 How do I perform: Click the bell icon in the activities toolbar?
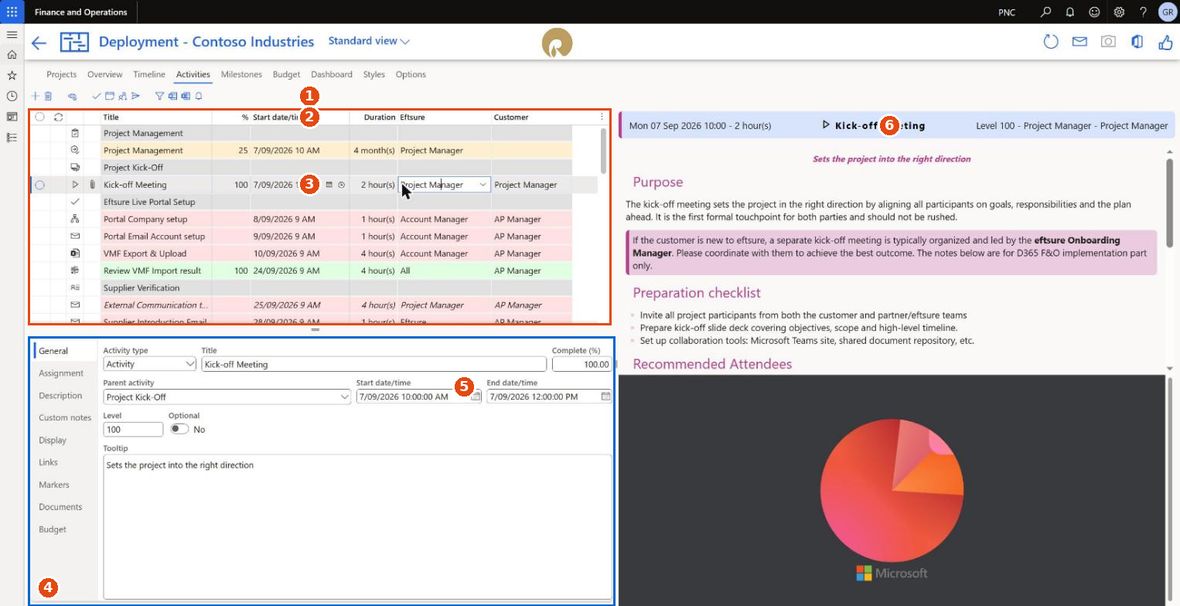point(199,96)
